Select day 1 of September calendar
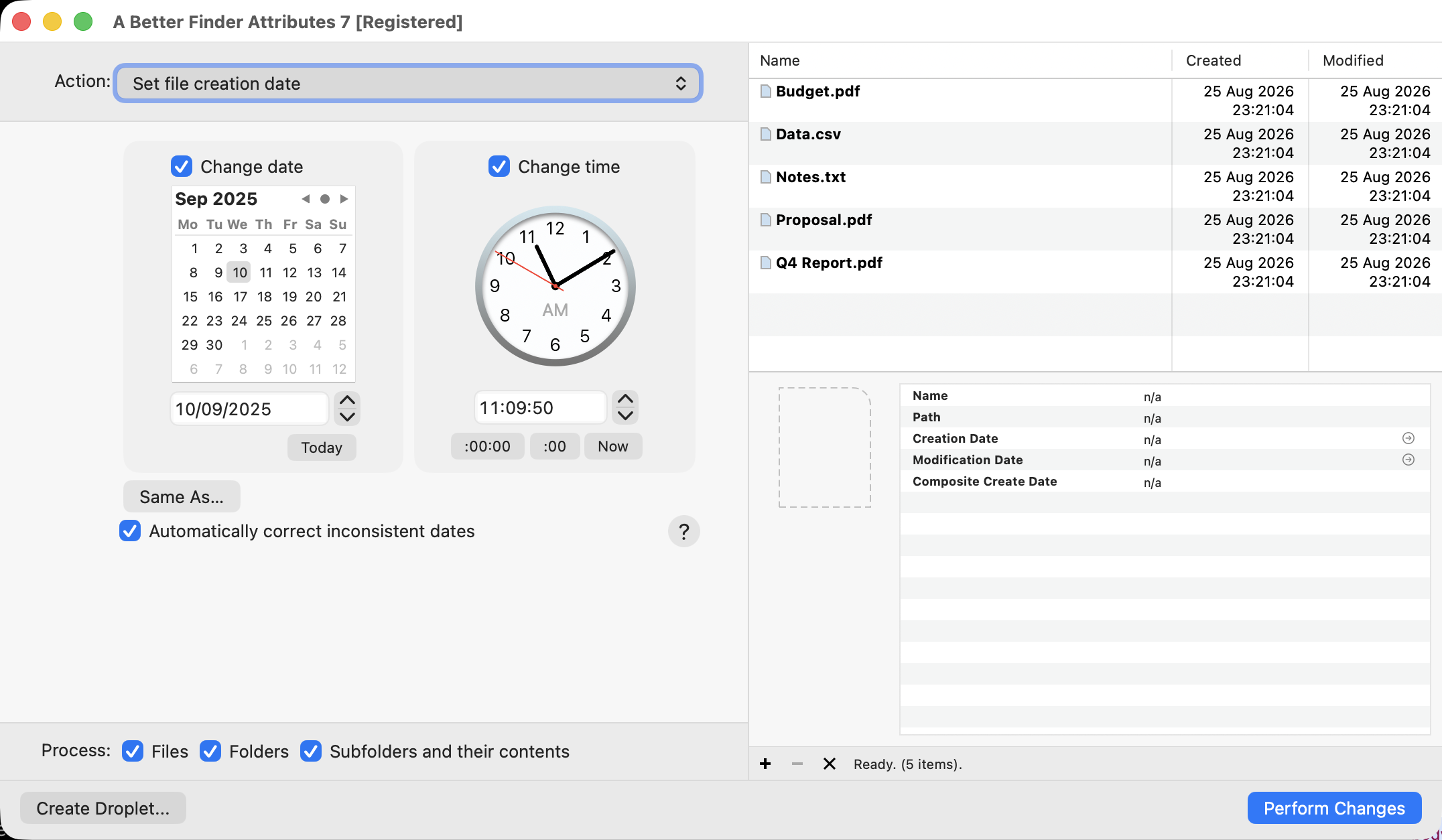 point(194,249)
